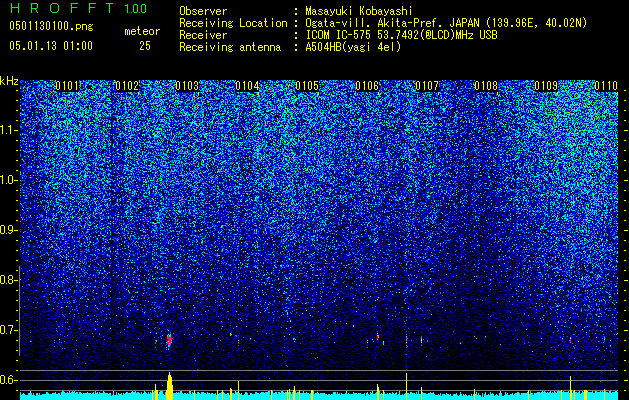Click the 0107 time marker
629x400 pixels.
click(x=427, y=86)
